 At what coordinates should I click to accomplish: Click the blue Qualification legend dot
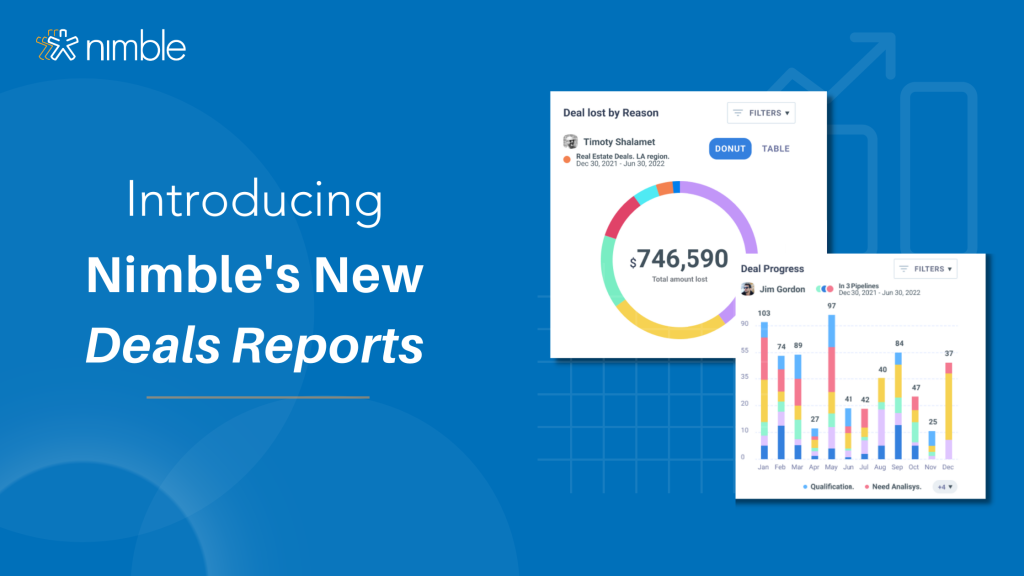[x=806, y=486]
